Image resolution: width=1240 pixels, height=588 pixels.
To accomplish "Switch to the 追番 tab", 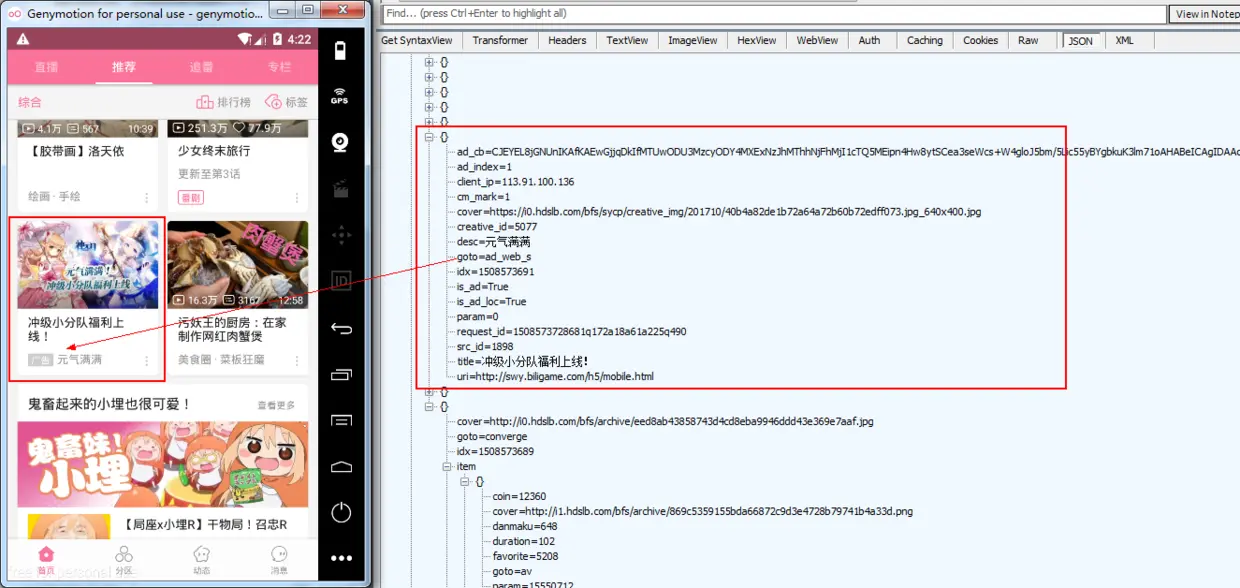I will coord(202,68).
